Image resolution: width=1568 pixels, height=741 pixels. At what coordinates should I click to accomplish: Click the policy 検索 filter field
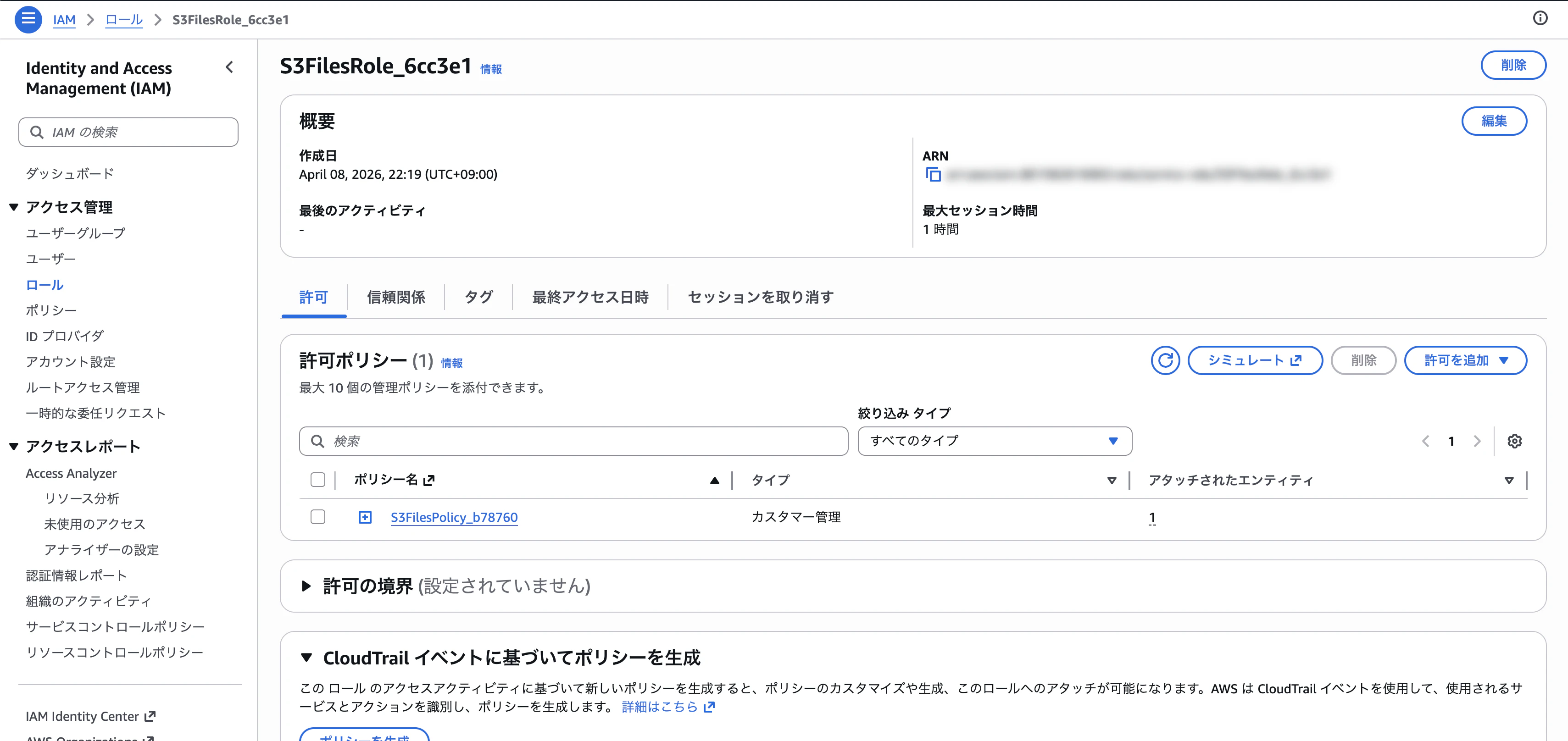tap(573, 441)
